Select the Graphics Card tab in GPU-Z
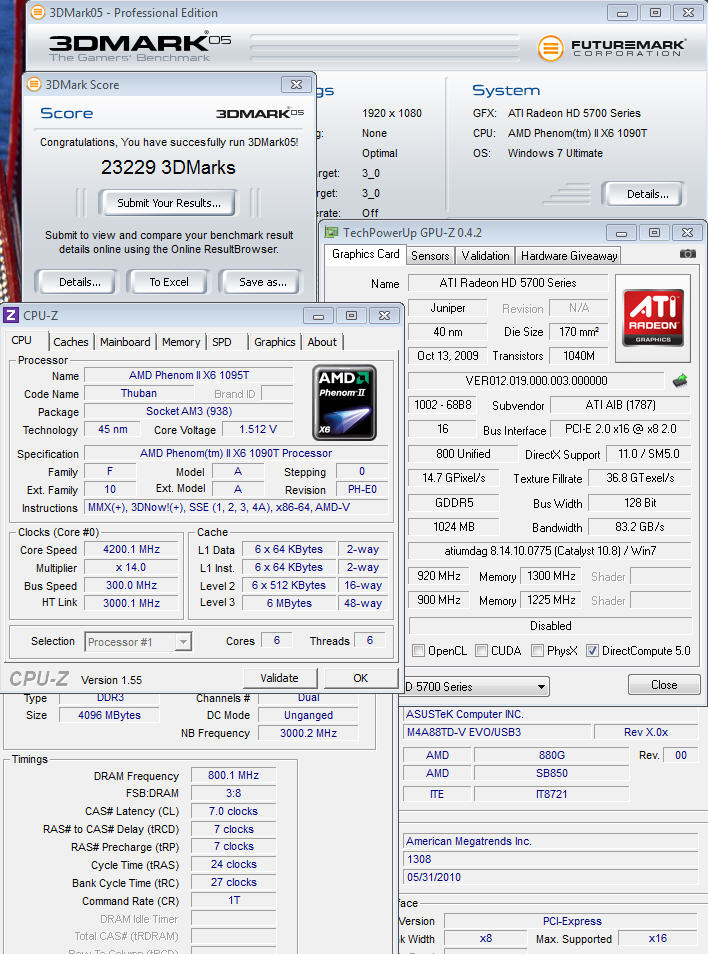708x954 pixels. tap(366, 254)
